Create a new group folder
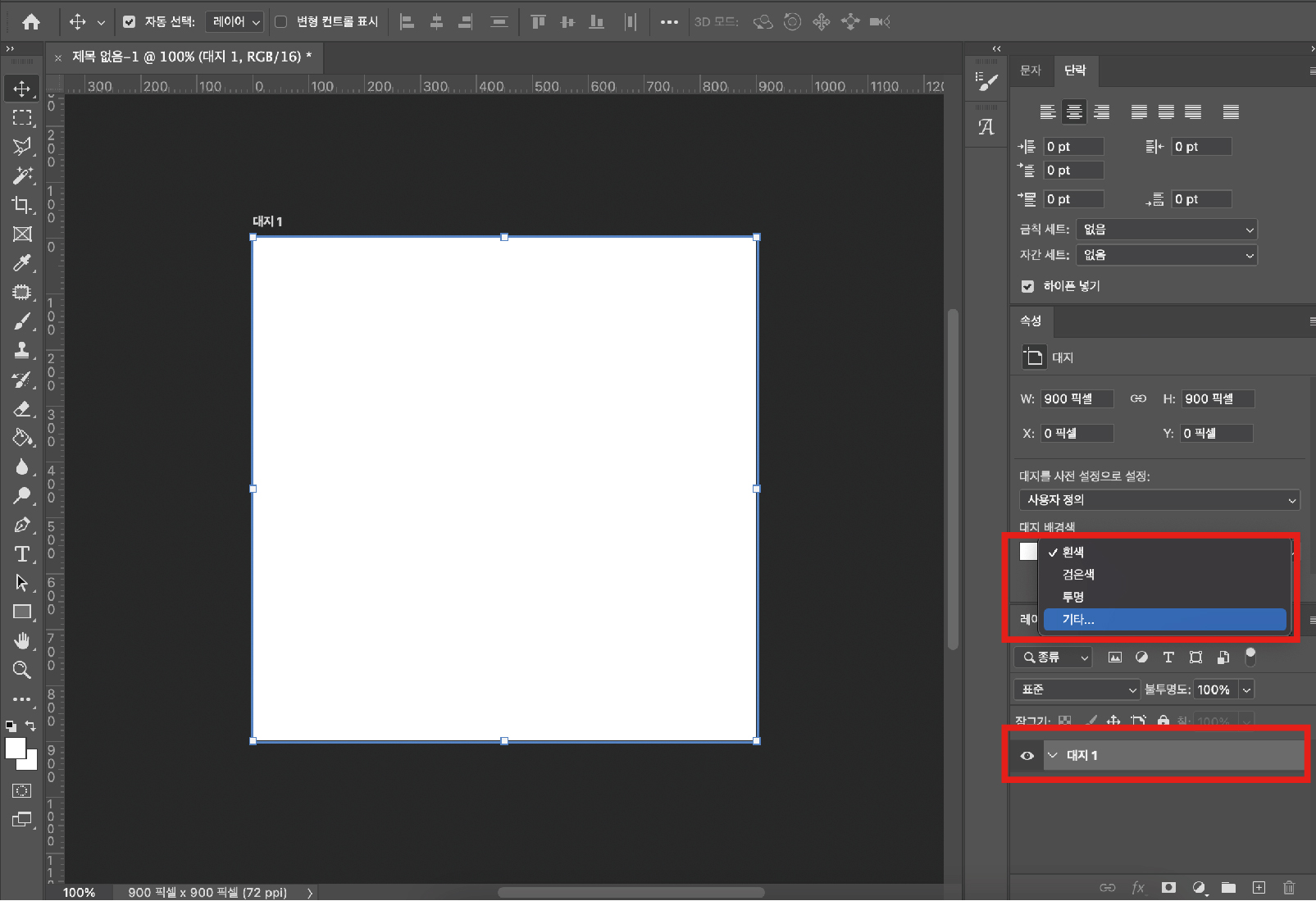This screenshot has height=901, width=1316. pyautogui.click(x=1228, y=888)
